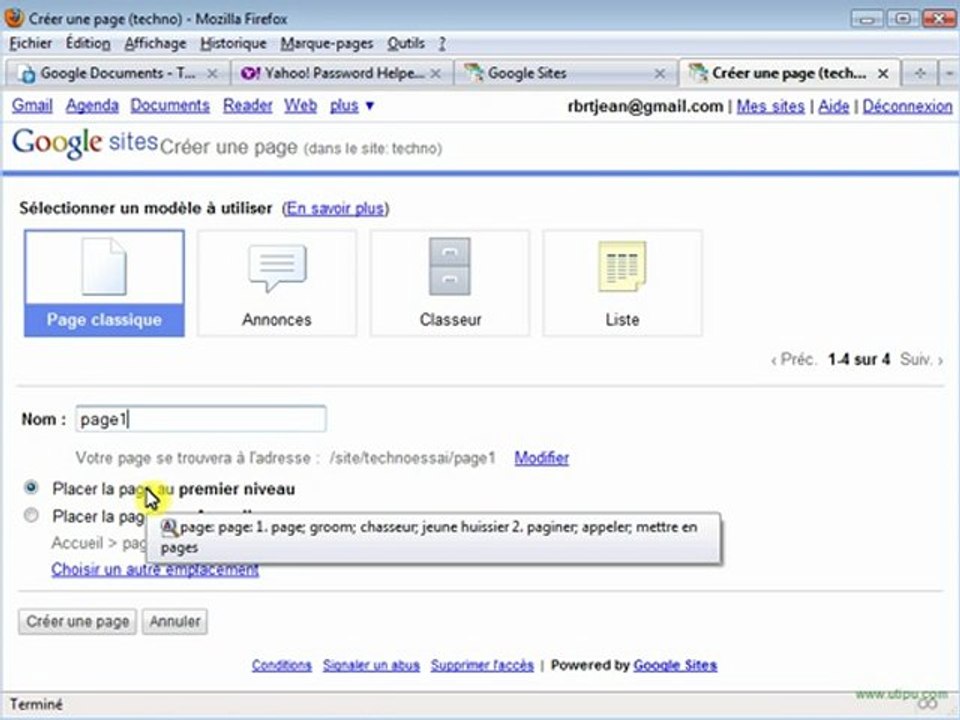Click the Nom text field
Image resolution: width=960 pixels, height=720 pixels.
tap(201, 419)
